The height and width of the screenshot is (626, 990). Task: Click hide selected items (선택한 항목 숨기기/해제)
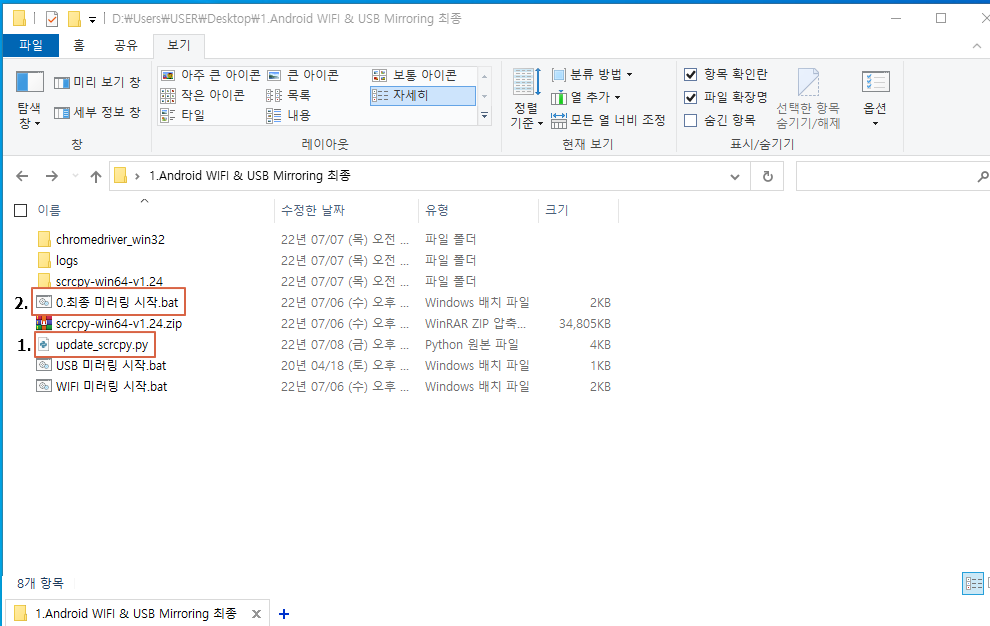point(808,99)
